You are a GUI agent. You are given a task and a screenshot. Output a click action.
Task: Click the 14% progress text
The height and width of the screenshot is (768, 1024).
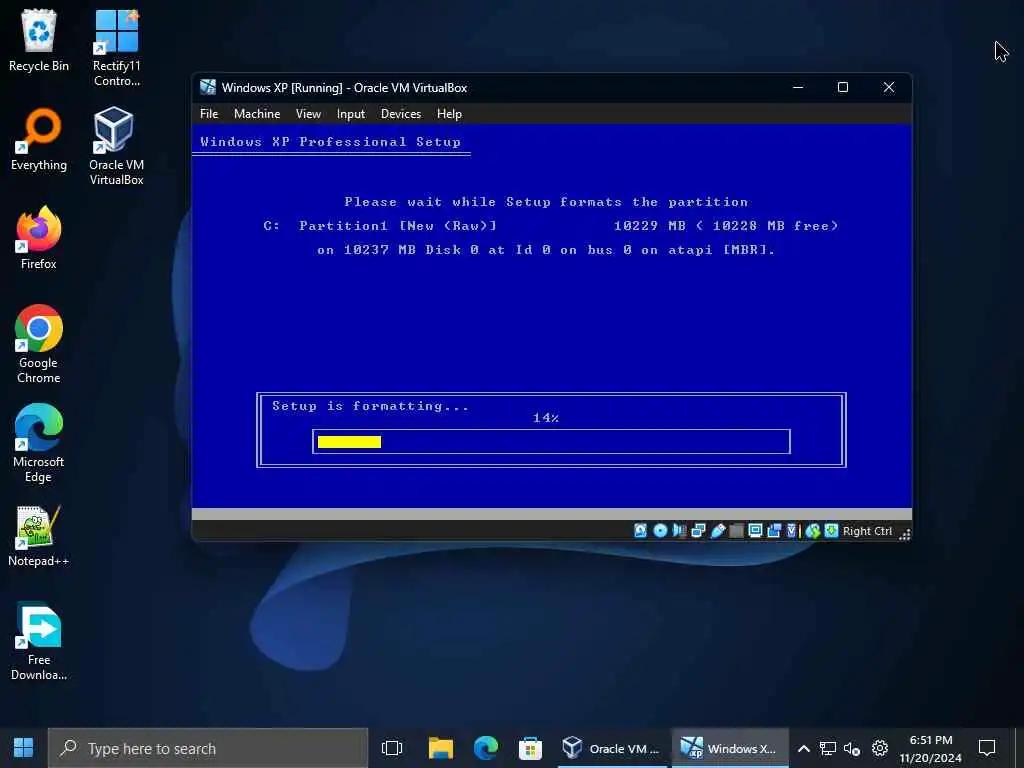coord(546,418)
